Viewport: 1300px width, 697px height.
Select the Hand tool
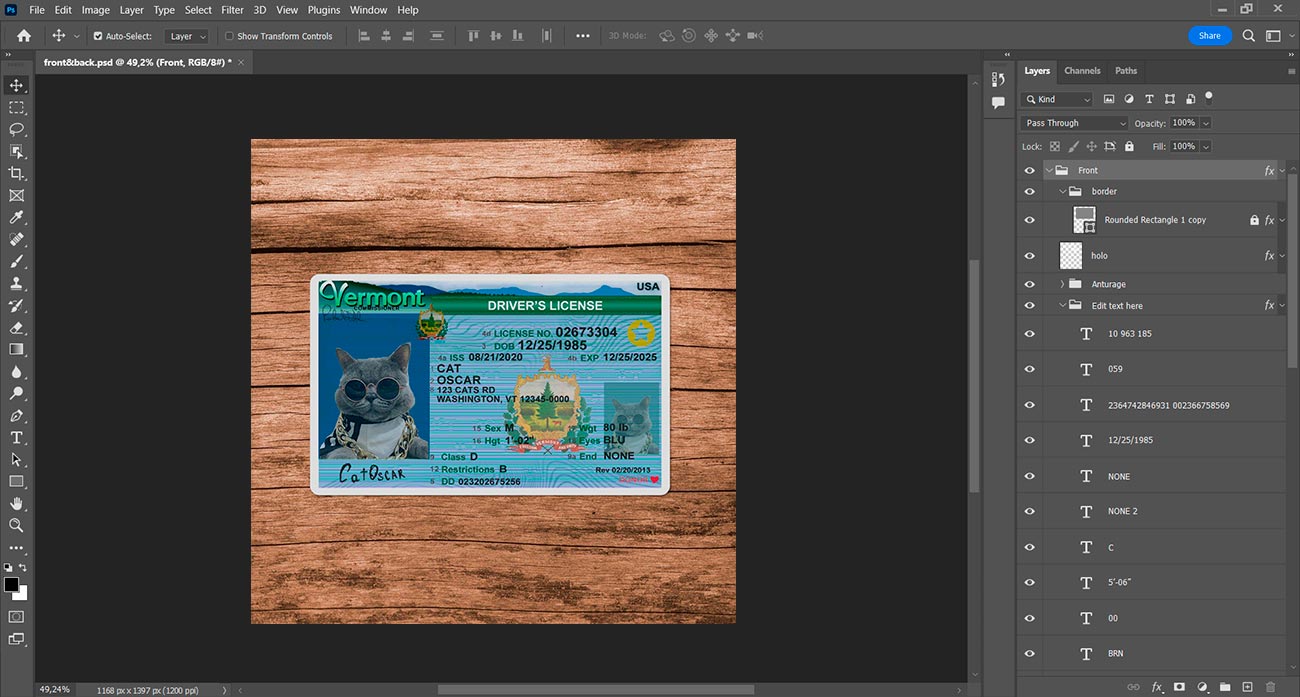16,503
